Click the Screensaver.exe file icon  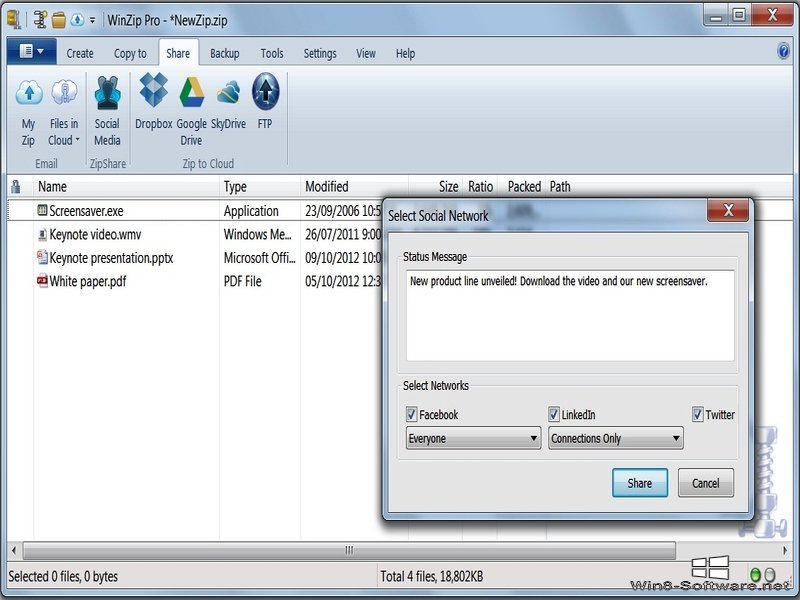(x=42, y=210)
